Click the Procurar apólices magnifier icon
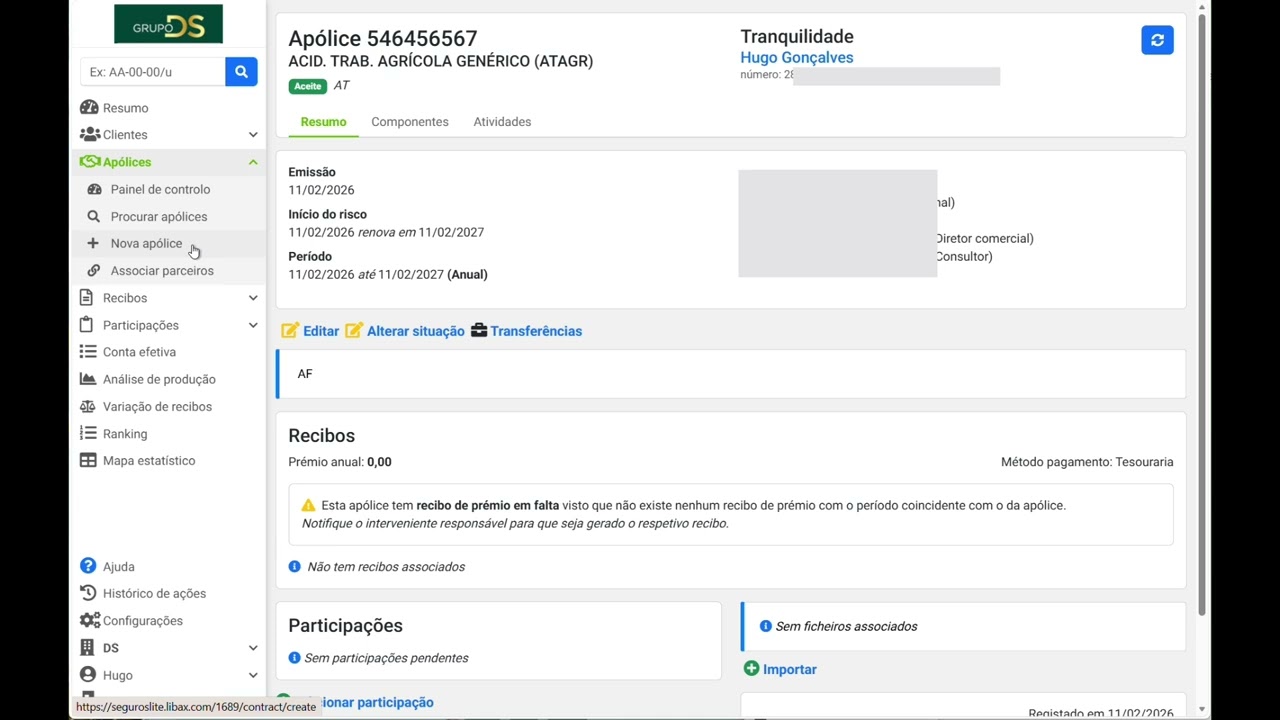1280x720 pixels. click(94, 216)
